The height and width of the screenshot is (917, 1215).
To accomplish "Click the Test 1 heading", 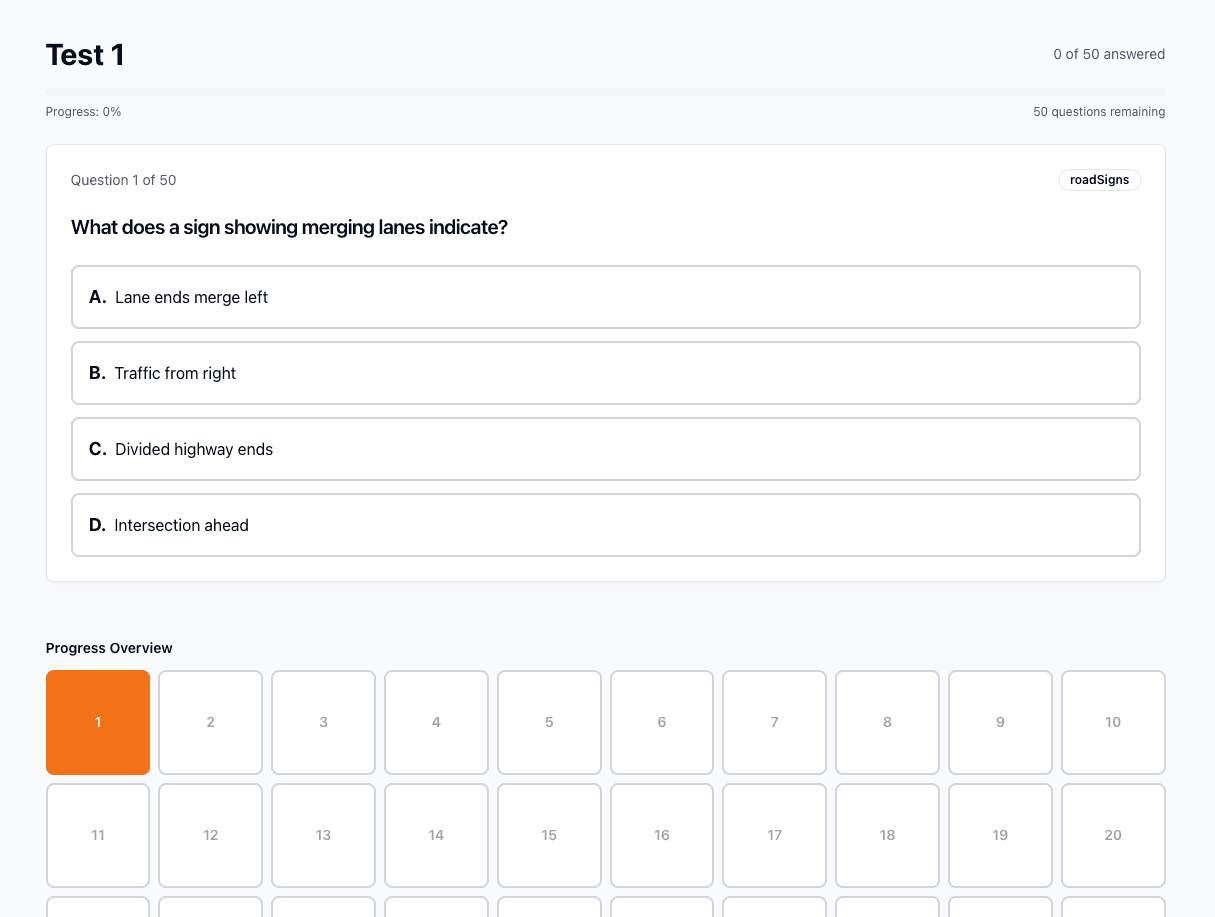I will tap(84, 55).
